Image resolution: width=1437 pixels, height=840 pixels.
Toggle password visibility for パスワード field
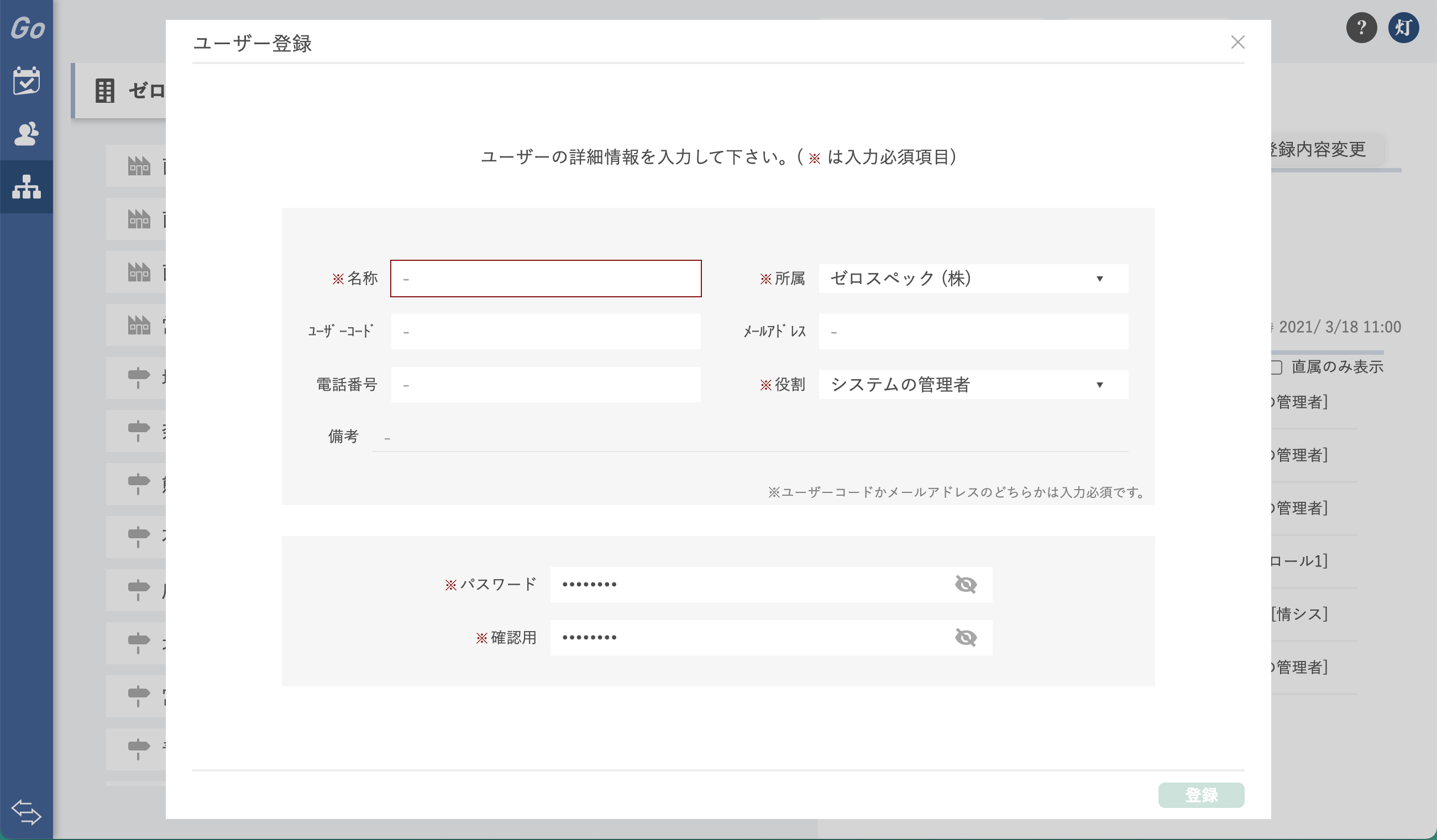[x=965, y=584]
